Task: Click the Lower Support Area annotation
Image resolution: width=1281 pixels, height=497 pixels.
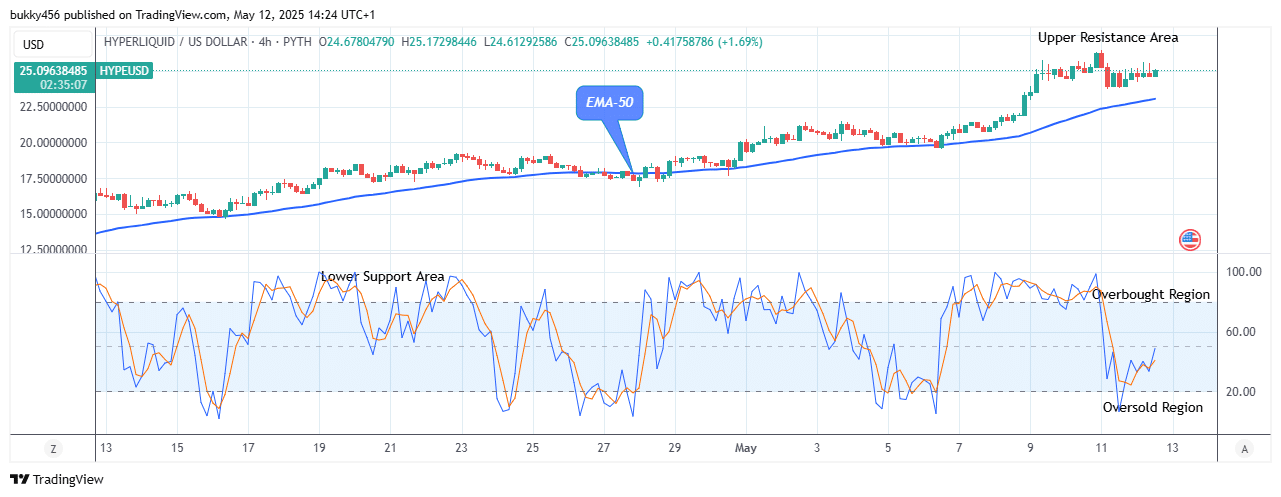Action: [383, 276]
